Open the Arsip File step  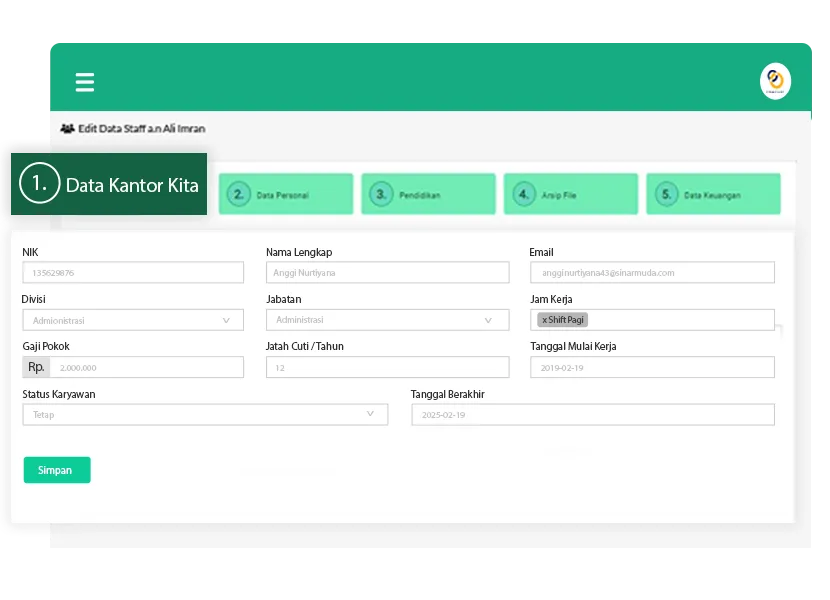coord(570,195)
